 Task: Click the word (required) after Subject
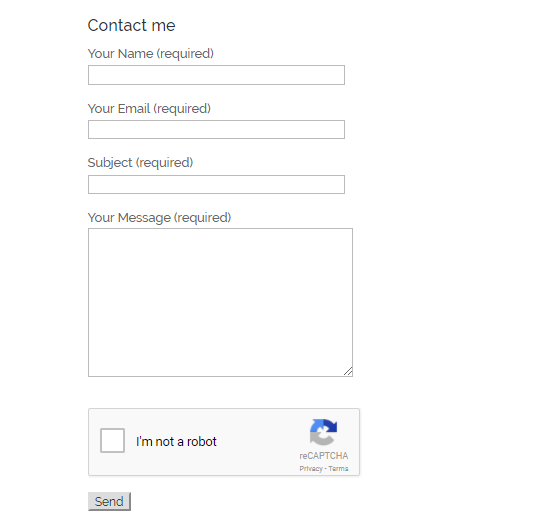click(x=165, y=163)
